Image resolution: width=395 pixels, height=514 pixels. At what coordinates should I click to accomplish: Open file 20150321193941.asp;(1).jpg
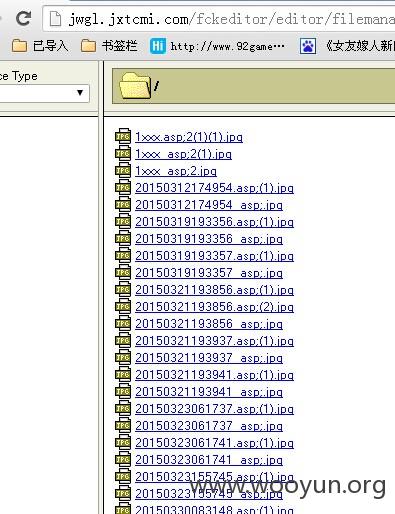[214, 375]
